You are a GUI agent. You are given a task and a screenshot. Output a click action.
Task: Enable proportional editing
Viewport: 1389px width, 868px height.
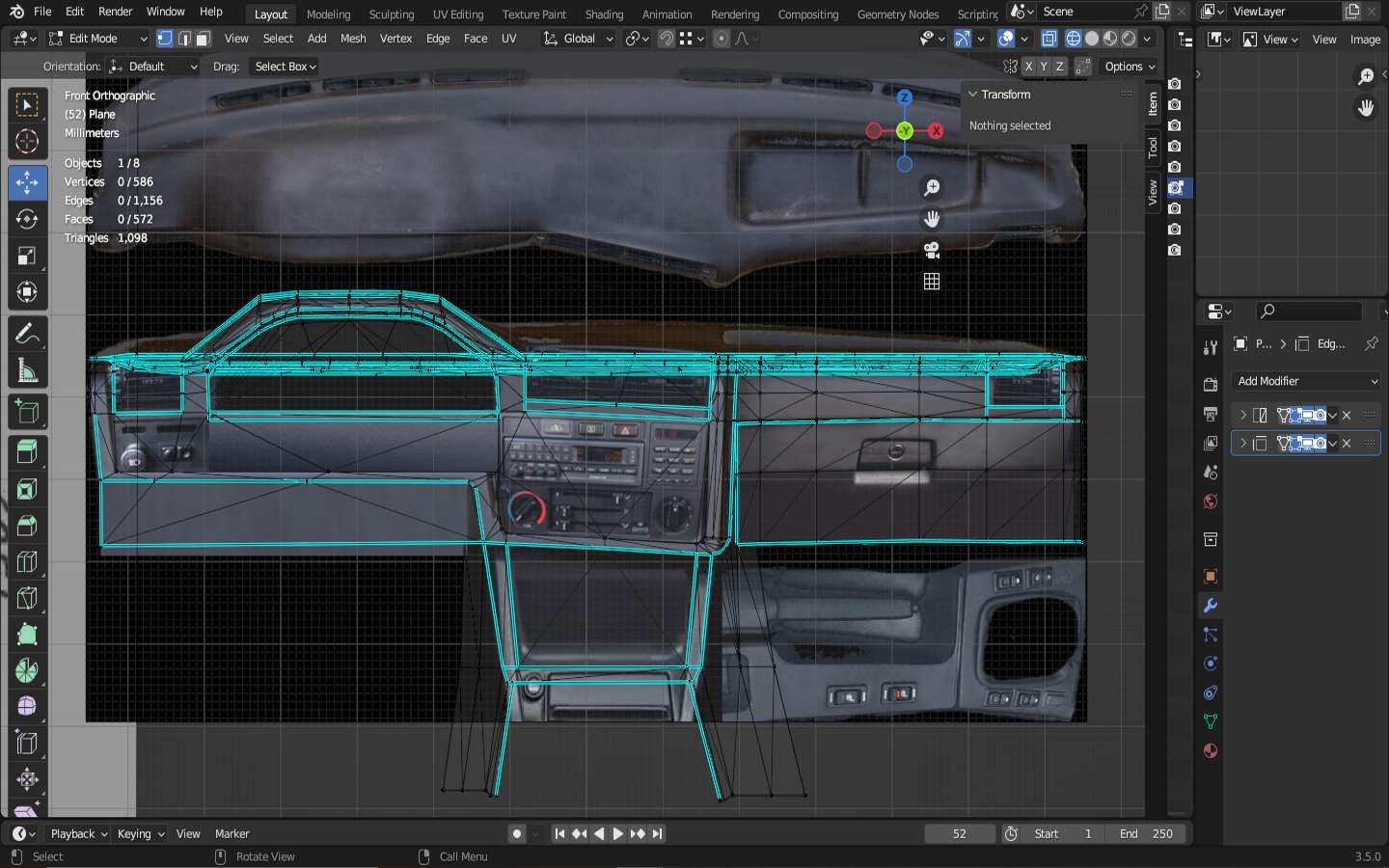[x=722, y=39]
